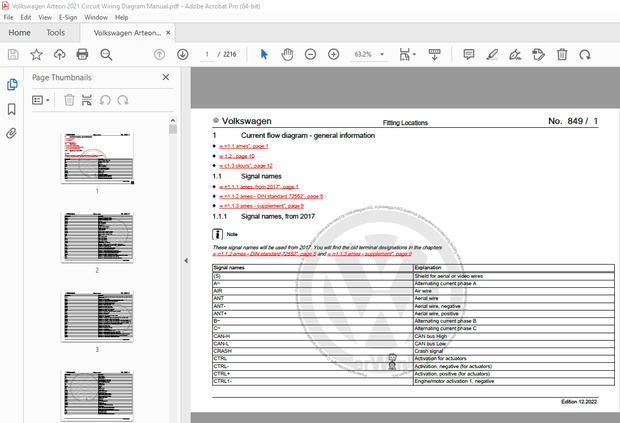Open the E-Sign menu
Image resolution: width=620 pixels, height=423 pixels.
click(68, 17)
